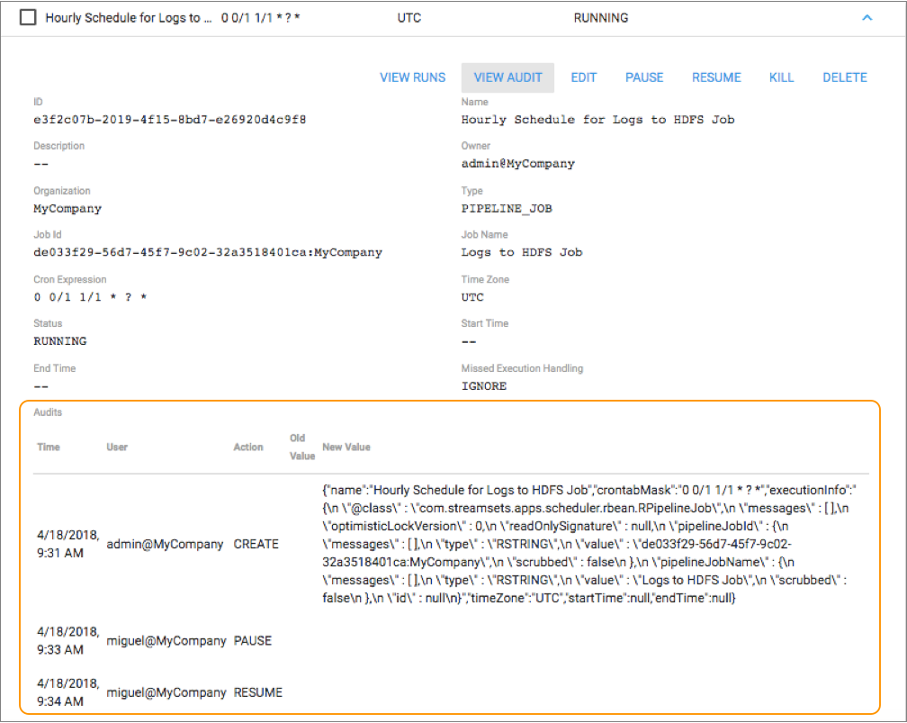Click the RUNNING status in the header row
Screen dimensions: 907x723
pyautogui.click(x=601, y=18)
